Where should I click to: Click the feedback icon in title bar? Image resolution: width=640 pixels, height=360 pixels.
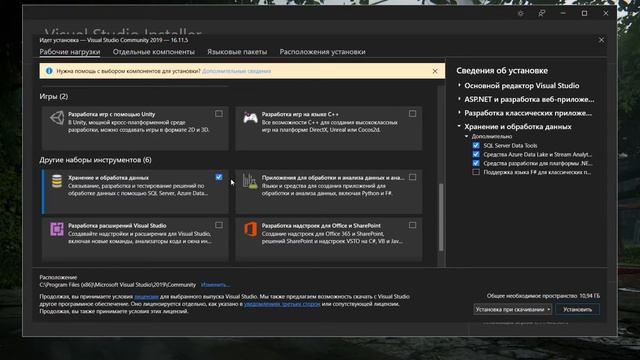(542, 13)
